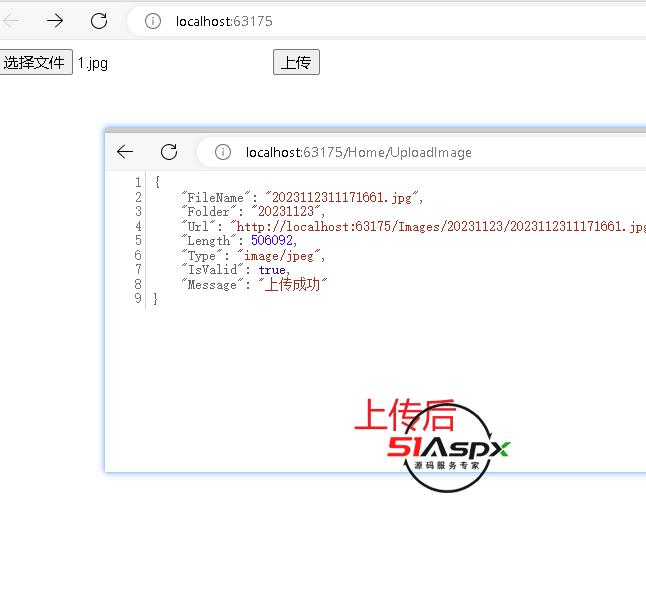646x595 pixels.
Task: Click the "Type" key in JSON
Action: 202,256
